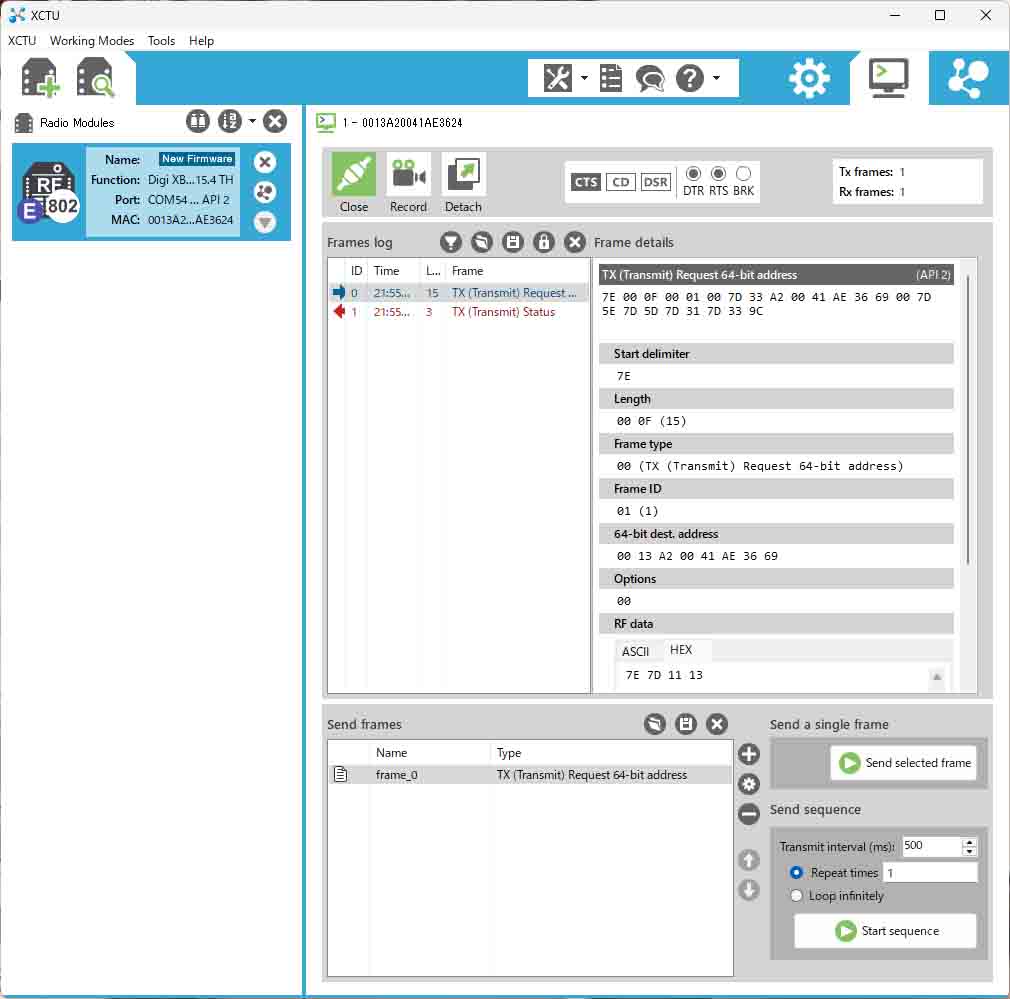Screen dimensions: 1010x999
Task: Click the frame details vertical scrollbar
Action: pos(967,419)
